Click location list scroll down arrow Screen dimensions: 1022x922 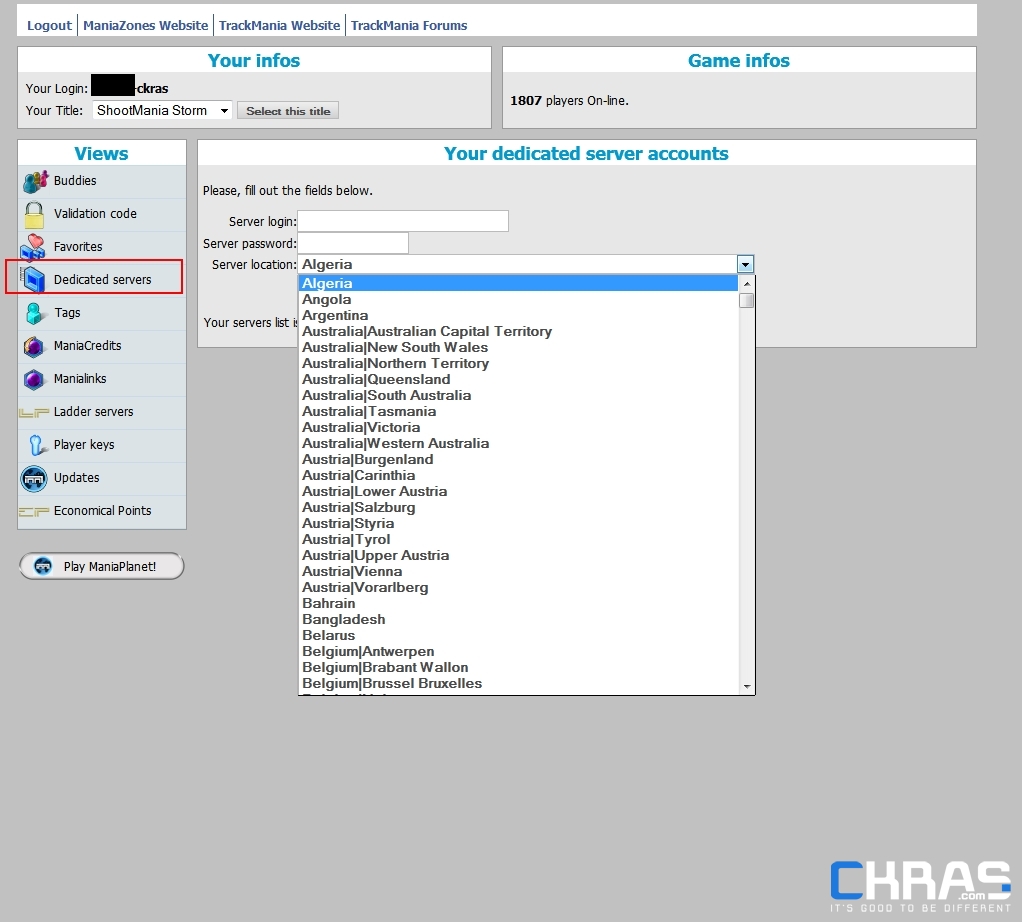tap(747, 687)
